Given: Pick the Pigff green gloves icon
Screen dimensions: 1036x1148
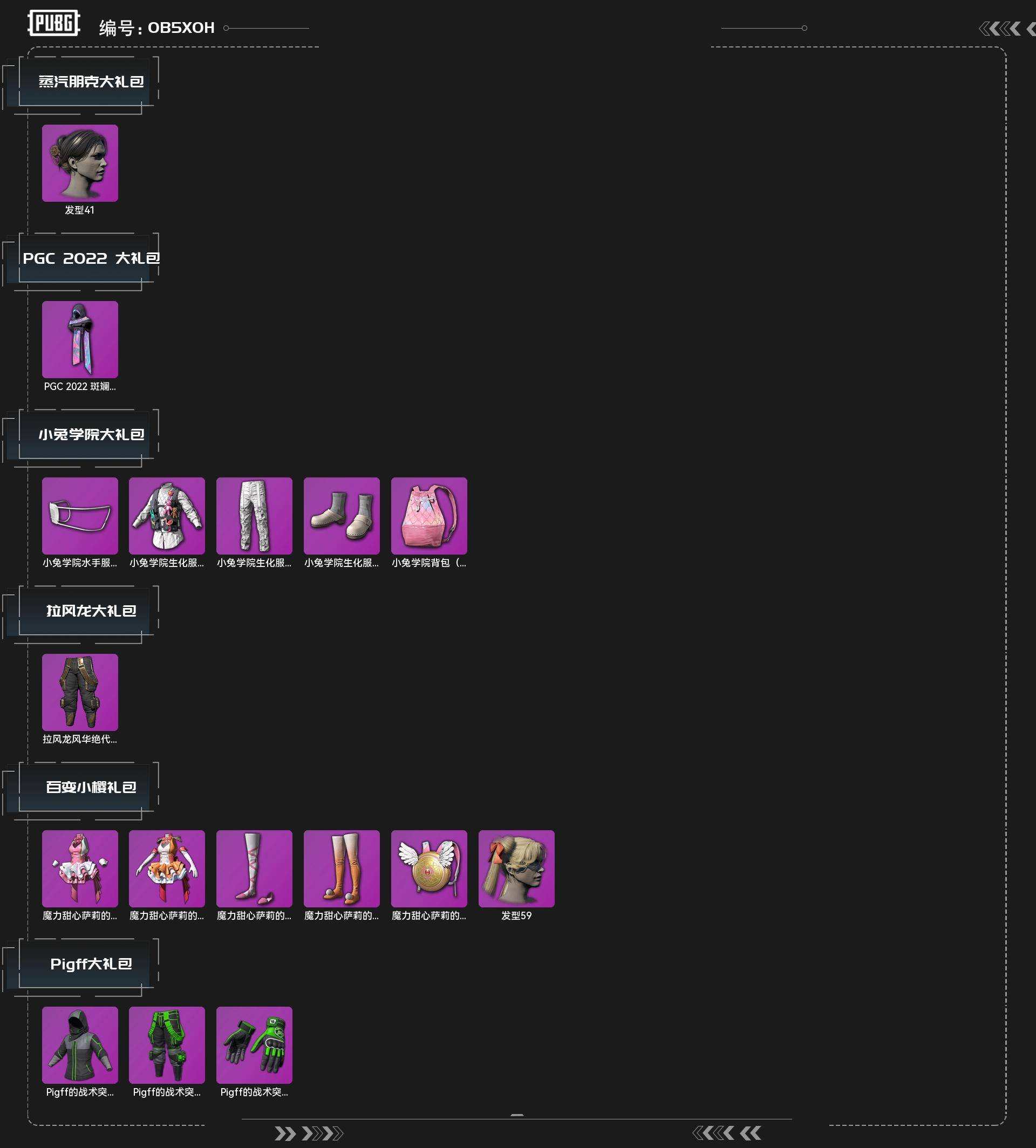Looking at the screenshot, I should click(255, 1045).
